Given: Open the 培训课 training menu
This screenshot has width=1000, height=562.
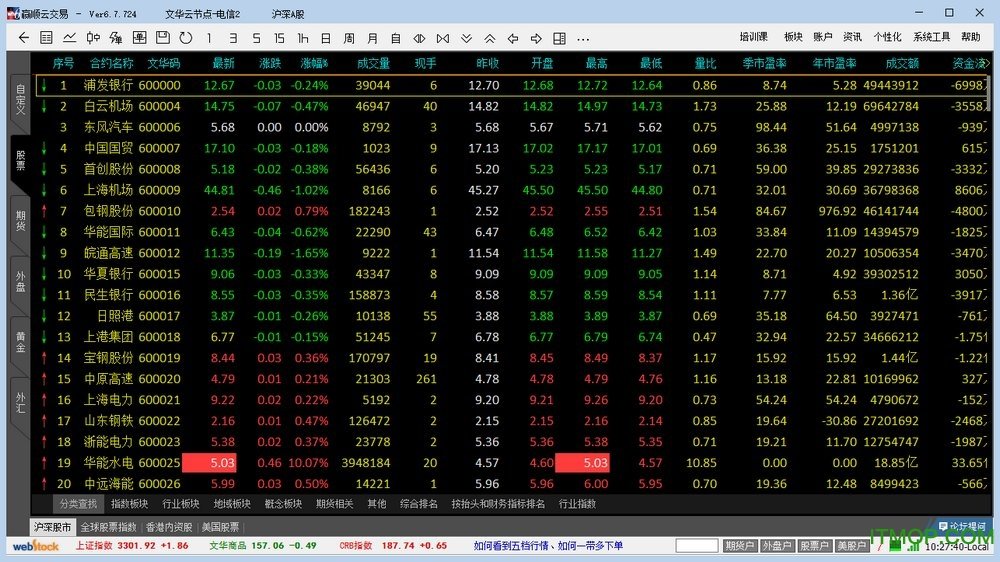Looking at the screenshot, I should 753,37.
